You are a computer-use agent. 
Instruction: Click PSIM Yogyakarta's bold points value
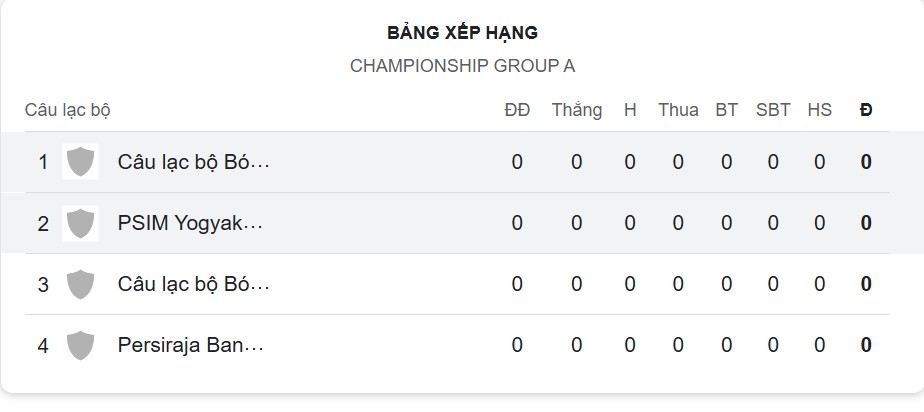[x=866, y=223]
